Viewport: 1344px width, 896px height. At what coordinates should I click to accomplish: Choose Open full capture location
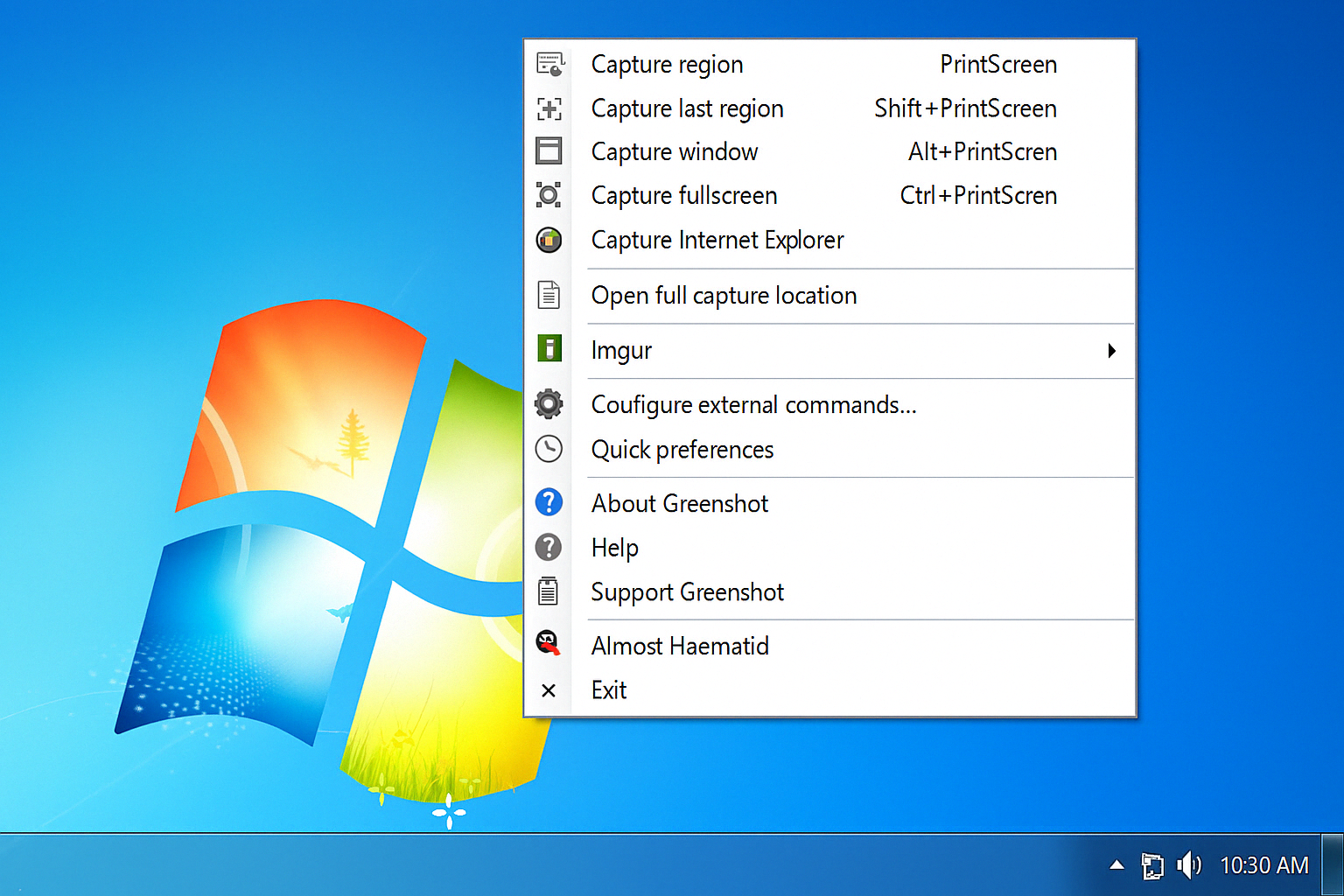point(724,296)
